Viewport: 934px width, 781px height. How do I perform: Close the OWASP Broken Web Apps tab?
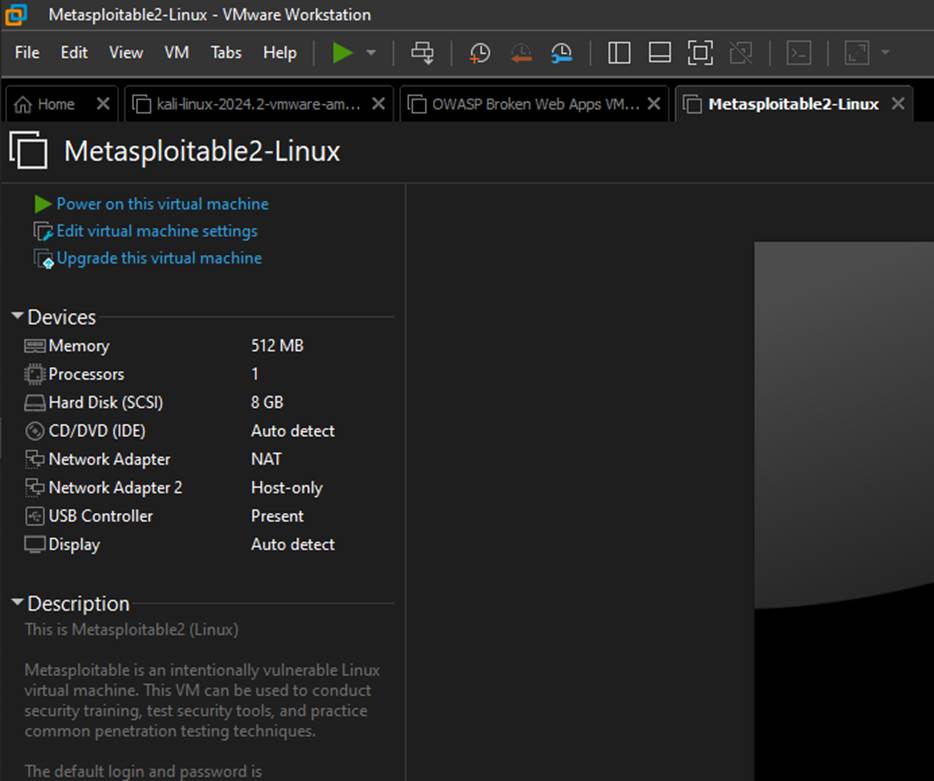pos(653,104)
